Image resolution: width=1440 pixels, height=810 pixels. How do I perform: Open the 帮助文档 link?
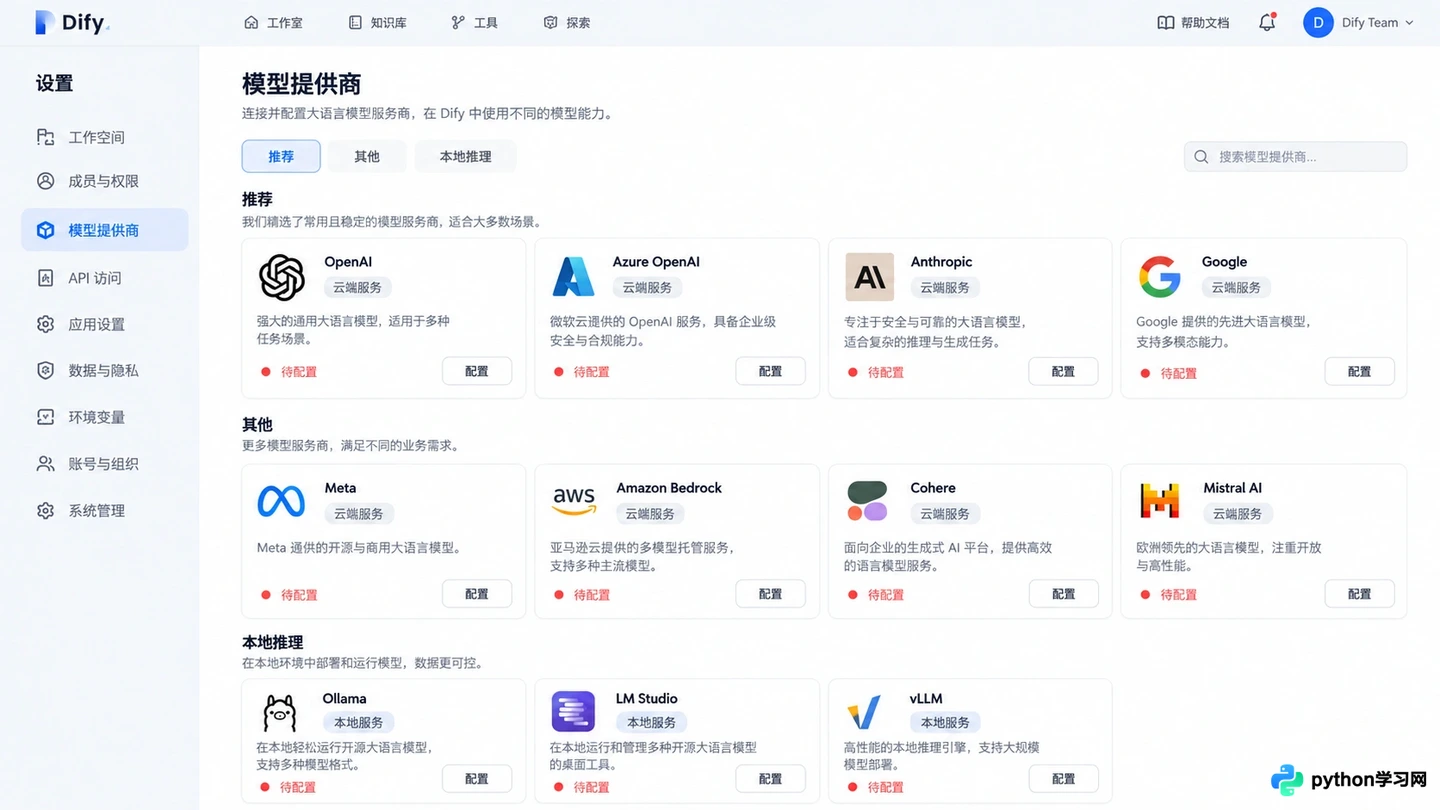(1193, 22)
